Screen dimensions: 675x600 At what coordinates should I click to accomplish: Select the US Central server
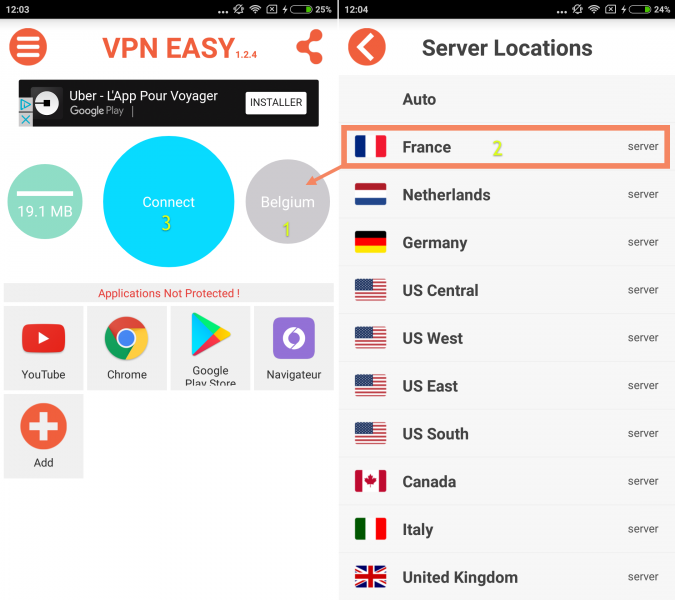click(x=507, y=290)
